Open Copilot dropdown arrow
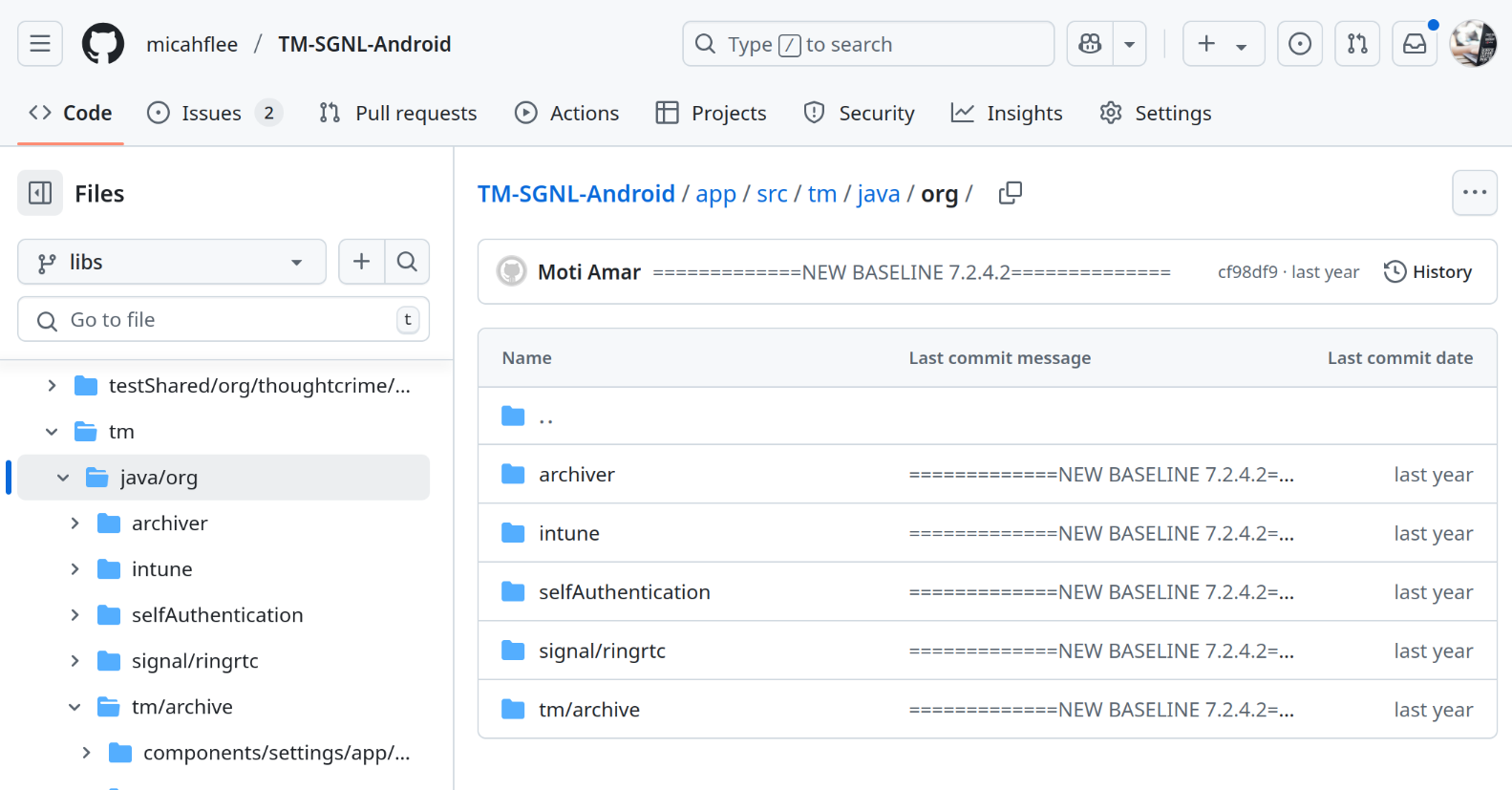Screen dimensions: 1512x790 (x=1129, y=44)
